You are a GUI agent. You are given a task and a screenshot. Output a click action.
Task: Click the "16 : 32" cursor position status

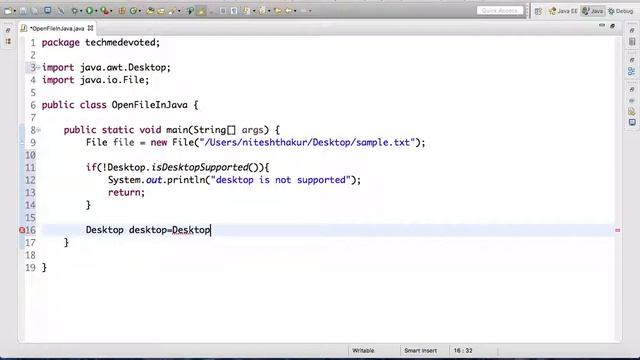[463, 351]
